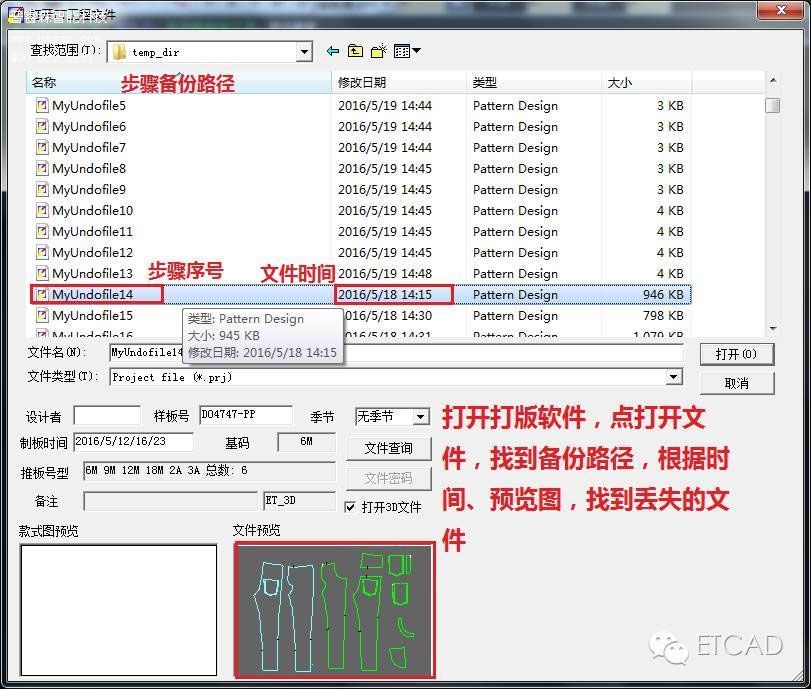The image size is (811, 689).
Task: Open the view menu icon
Action: point(407,51)
